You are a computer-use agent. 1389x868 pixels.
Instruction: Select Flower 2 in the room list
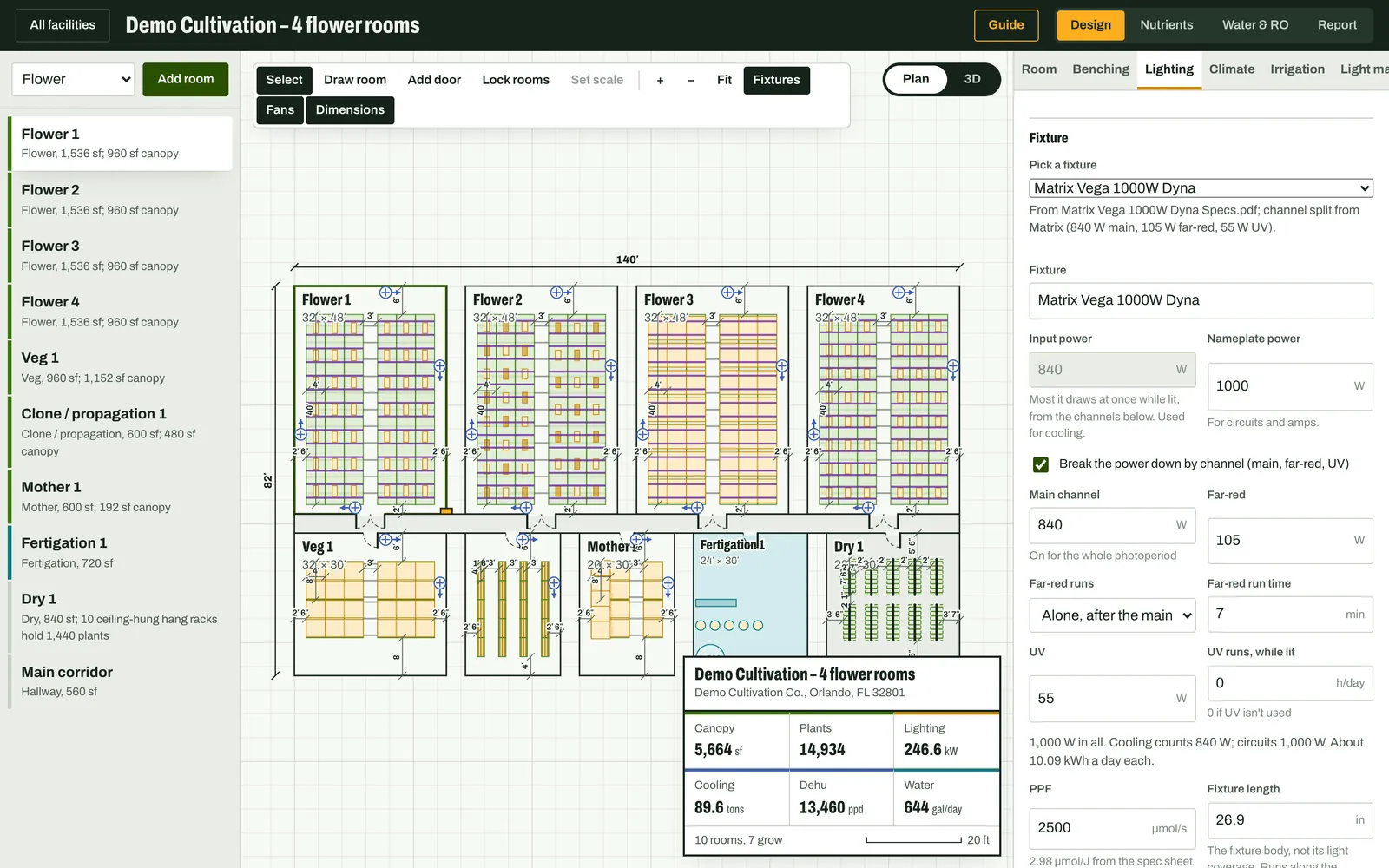(x=120, y=200)
